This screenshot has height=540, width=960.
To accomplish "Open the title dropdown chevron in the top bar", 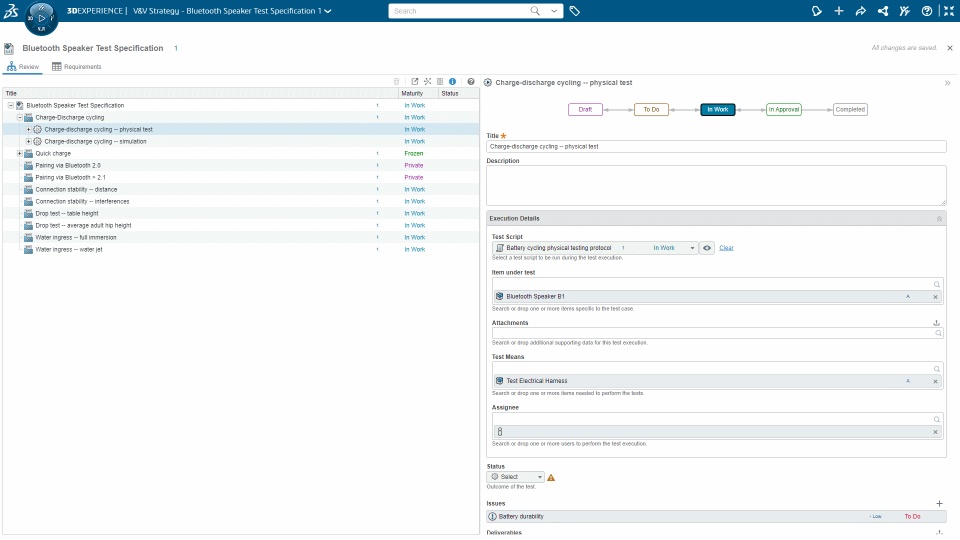I will coord(328,11).
